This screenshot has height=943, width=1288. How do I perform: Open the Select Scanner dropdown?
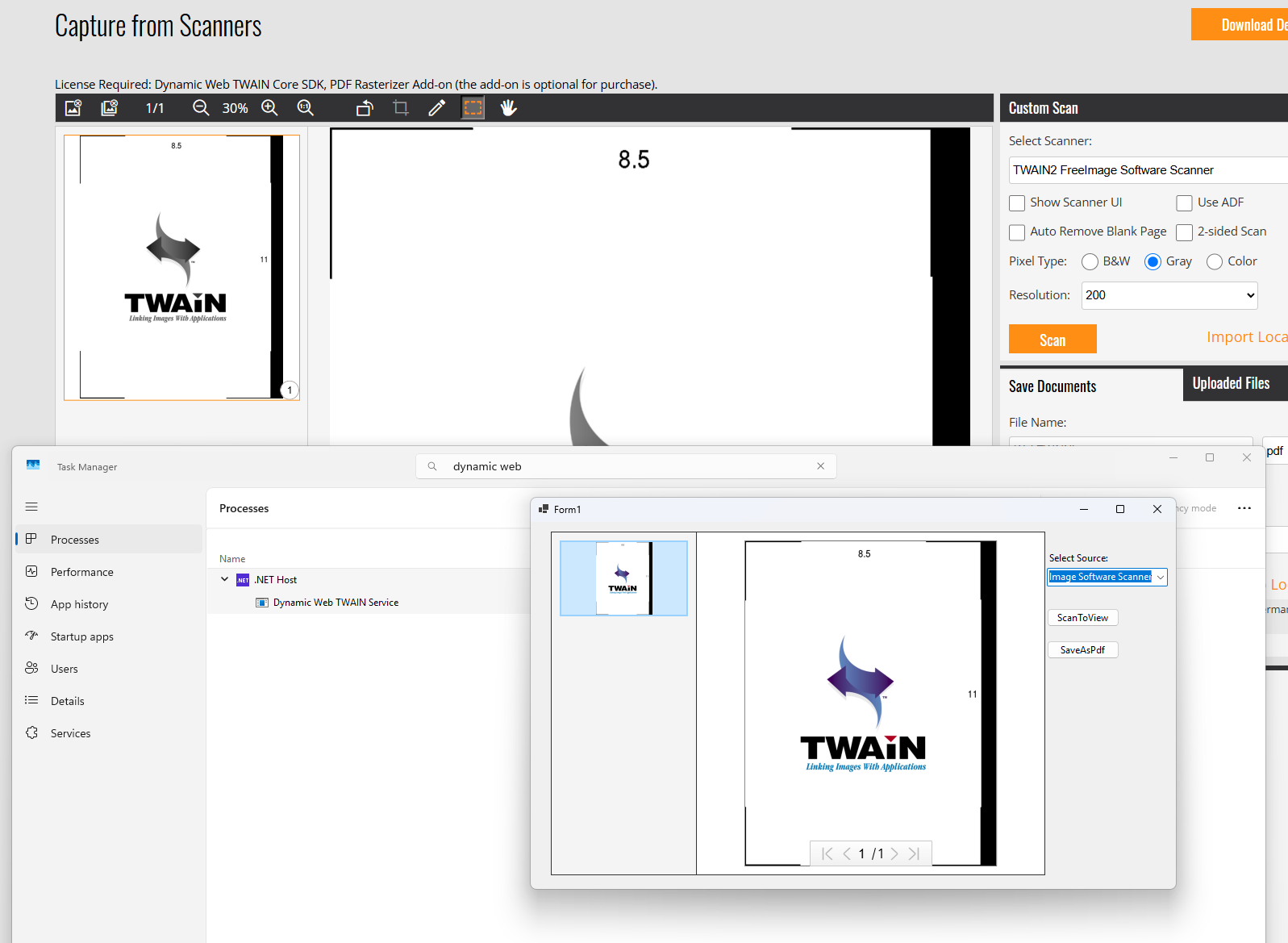[x=1148, y=170]
